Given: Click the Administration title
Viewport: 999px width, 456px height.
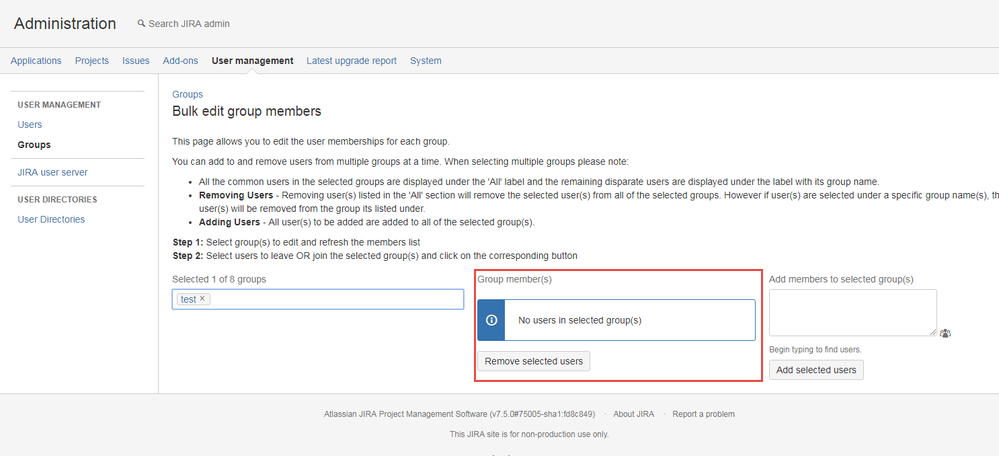Looking at the screenshot, I should (x=65, y=24).
